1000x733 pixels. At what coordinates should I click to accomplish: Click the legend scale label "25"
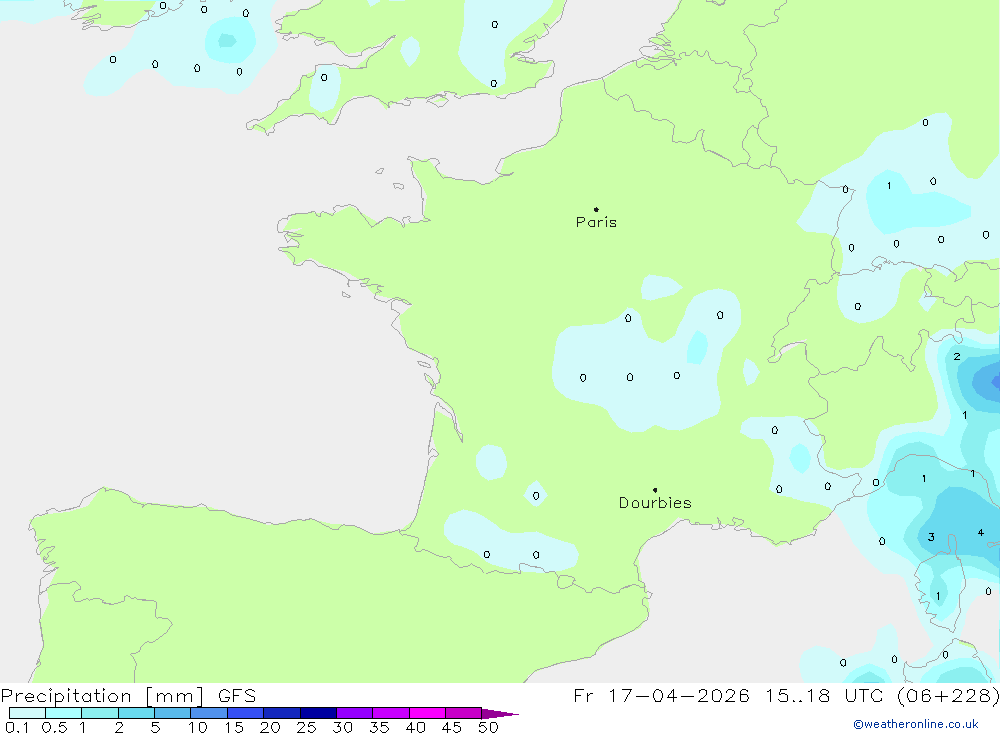click(306, 727)
